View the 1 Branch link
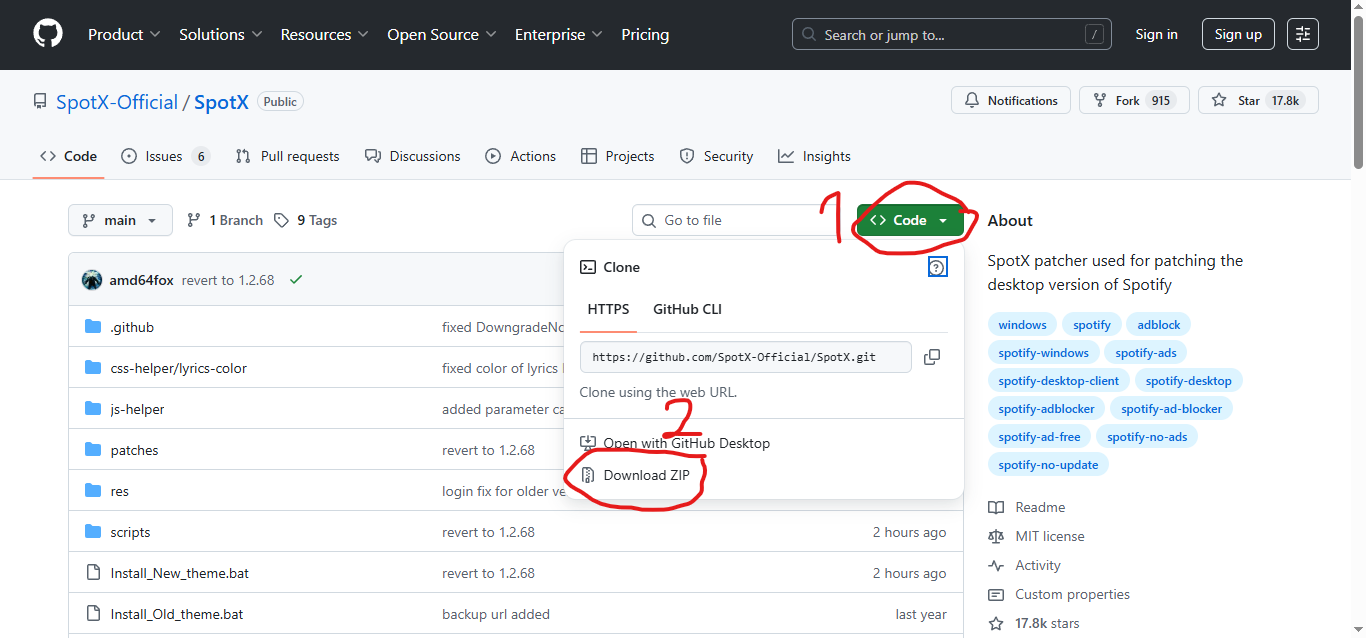 227,220
